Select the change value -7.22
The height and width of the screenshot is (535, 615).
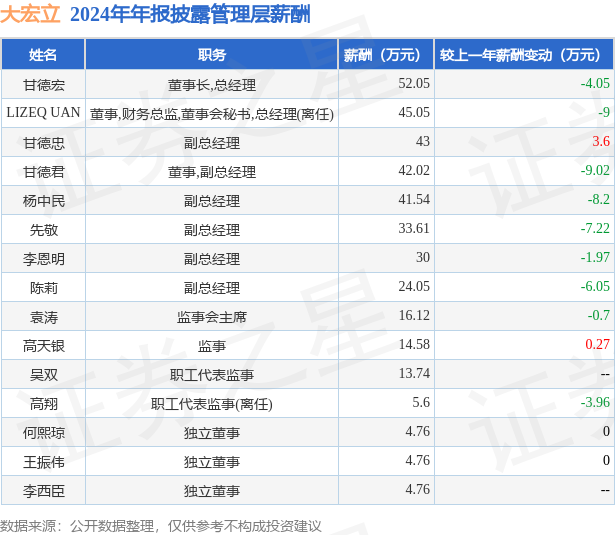(595, 228)
